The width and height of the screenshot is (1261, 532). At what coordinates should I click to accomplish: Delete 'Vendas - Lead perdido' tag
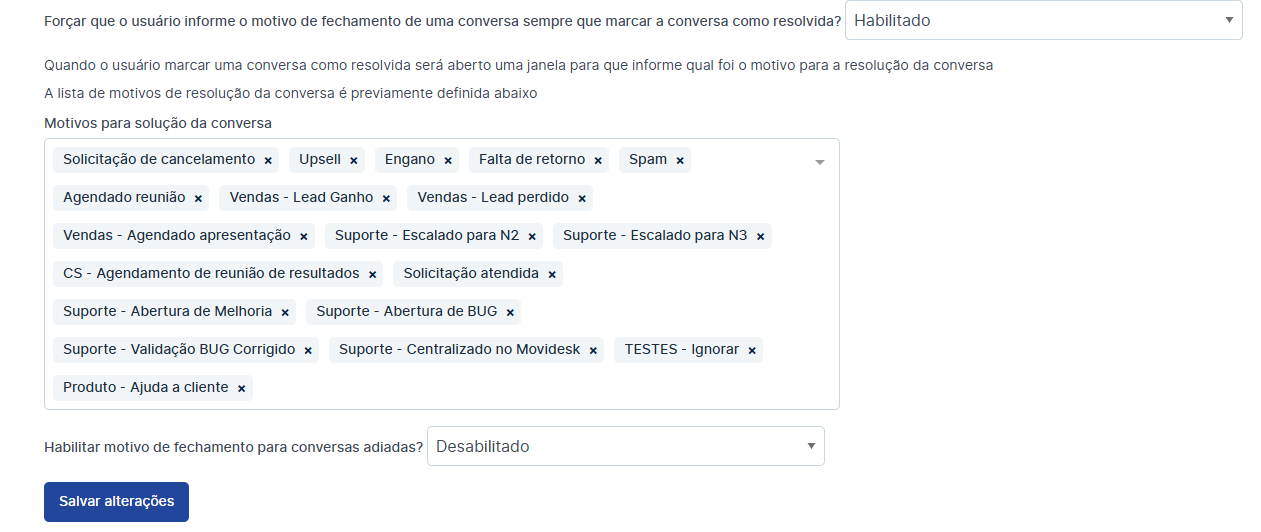[x=582, y=199]
